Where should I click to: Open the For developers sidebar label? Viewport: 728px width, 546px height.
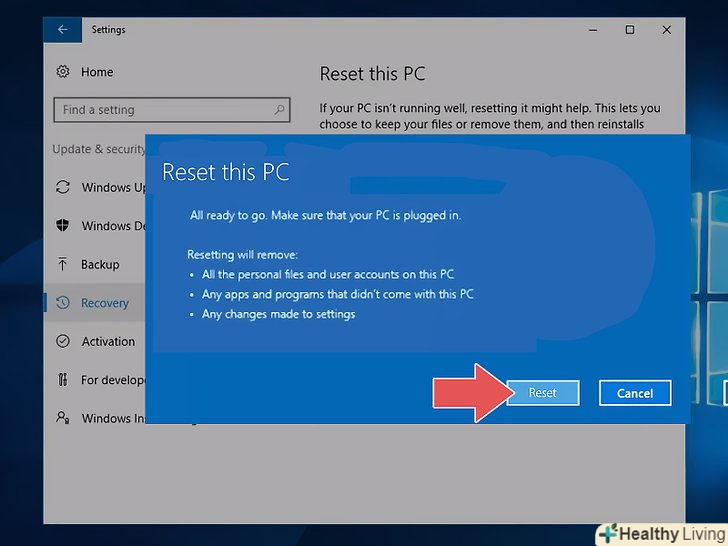pos(113,380)
